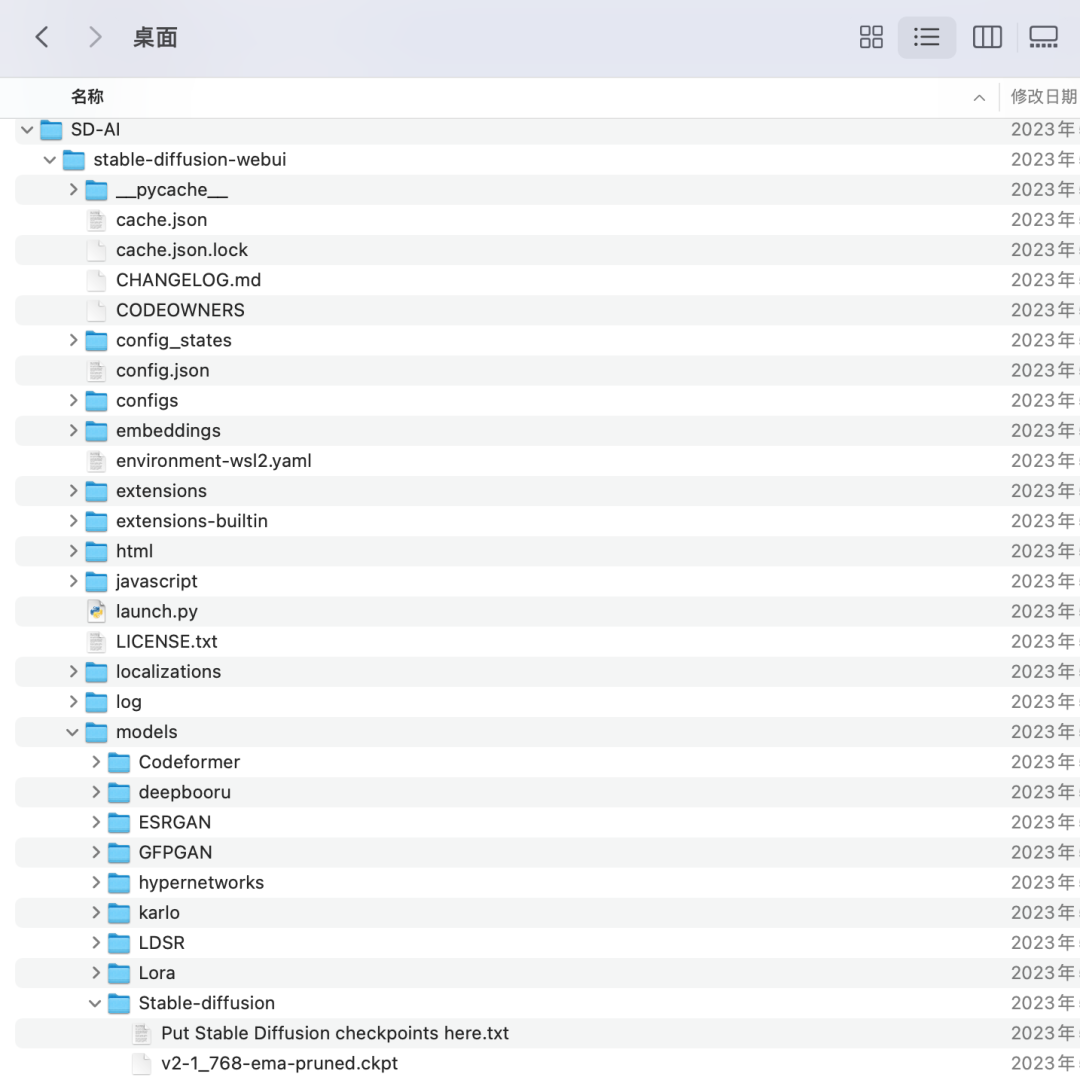Click the config.json file icon
1080x1077 pixels.
(x=96, y=371)
